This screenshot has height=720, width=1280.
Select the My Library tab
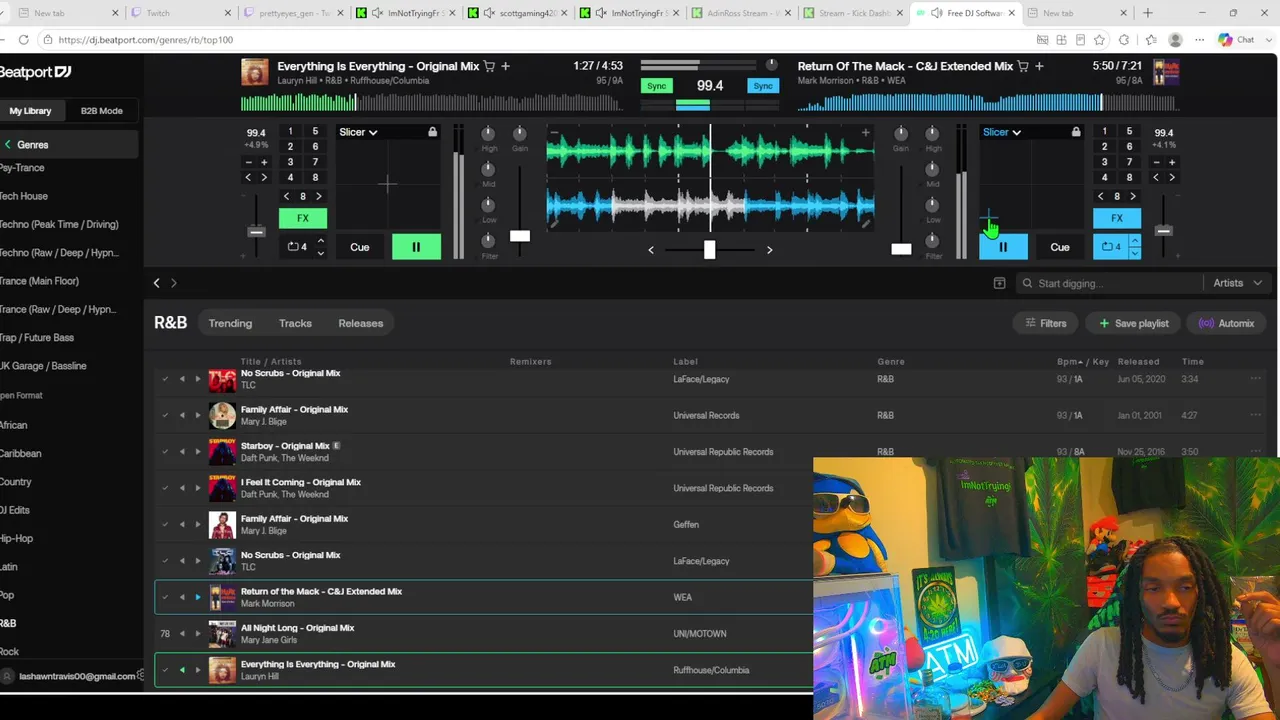pos(30,111)
